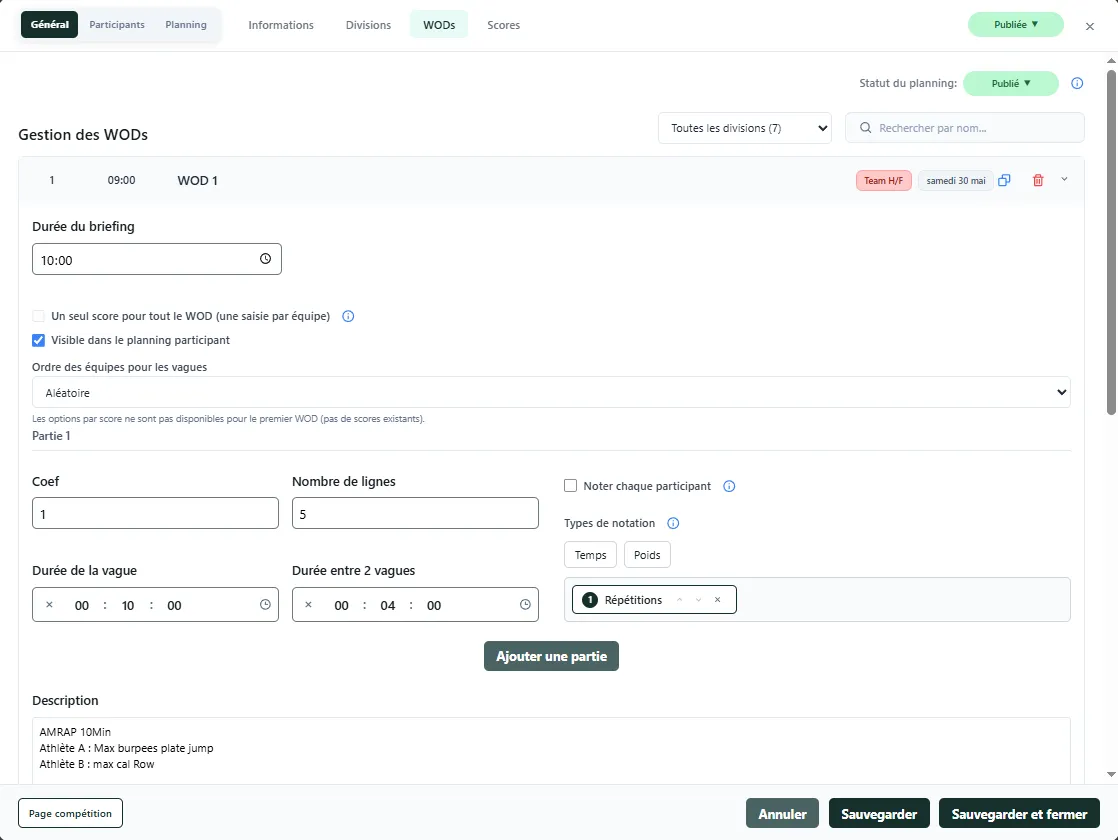Collapse the WOD 1 row with the chevron

(x=1064, y=180)
